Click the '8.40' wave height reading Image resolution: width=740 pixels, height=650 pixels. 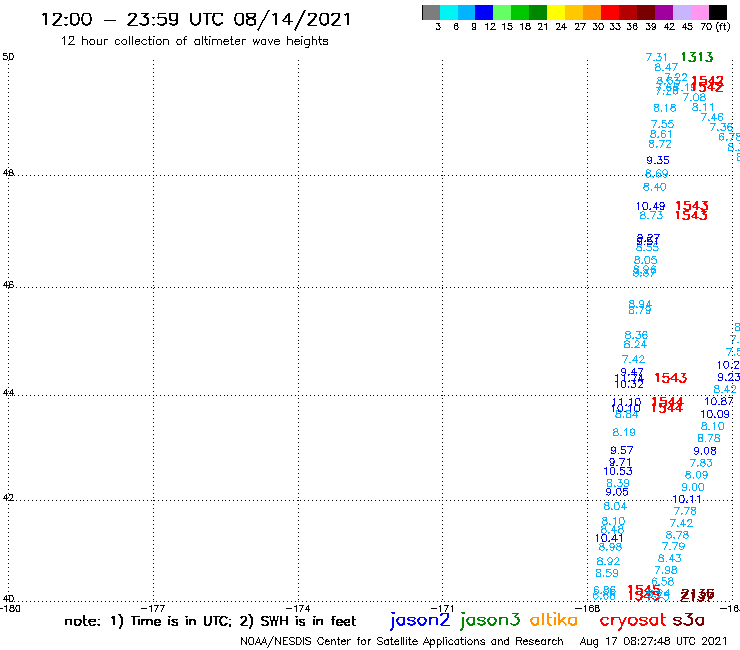[655, 187]
